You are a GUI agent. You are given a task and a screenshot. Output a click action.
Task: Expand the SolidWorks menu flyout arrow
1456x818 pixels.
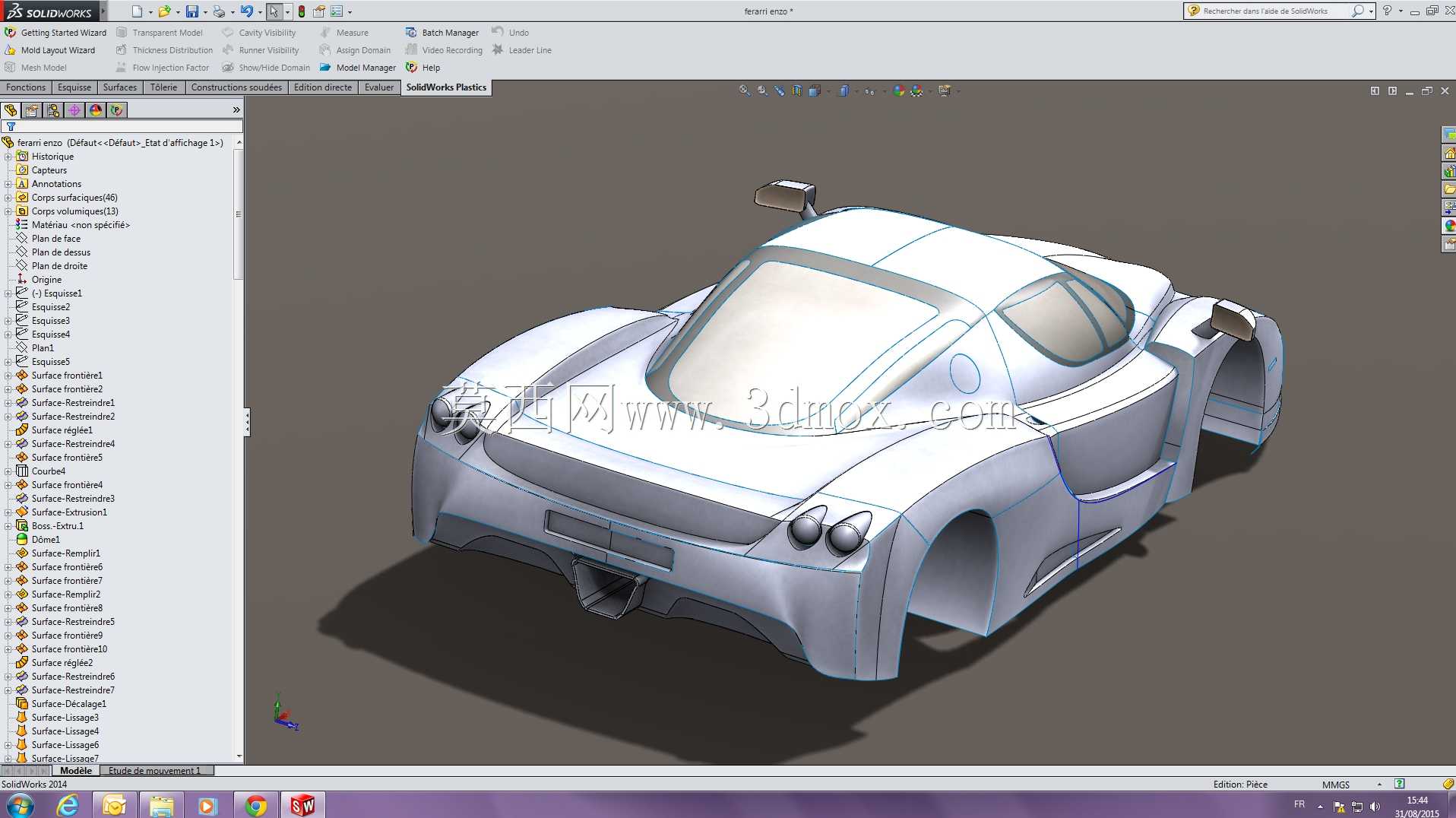pyautogui.click(x=103, y=11)
